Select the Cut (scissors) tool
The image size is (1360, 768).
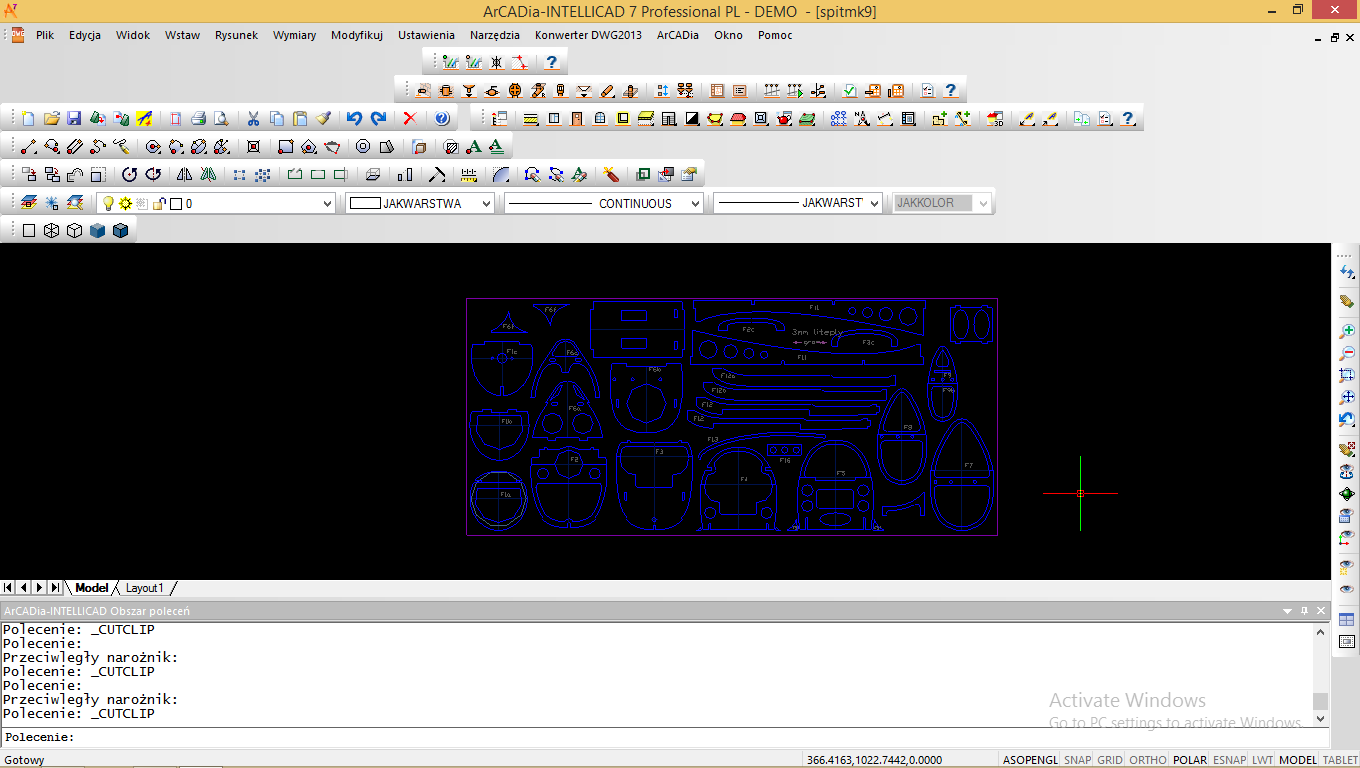253,118
